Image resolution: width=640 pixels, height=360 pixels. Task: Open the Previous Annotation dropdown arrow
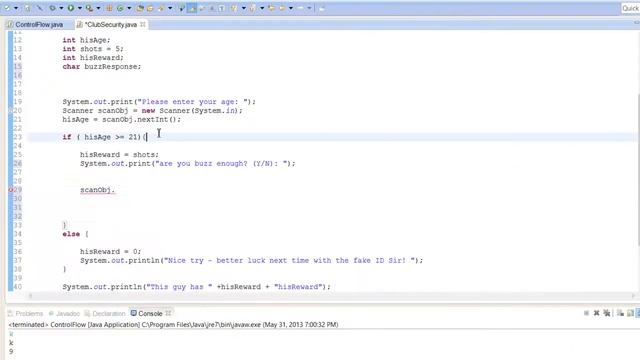pyautogui.click(x=262, y=8)
